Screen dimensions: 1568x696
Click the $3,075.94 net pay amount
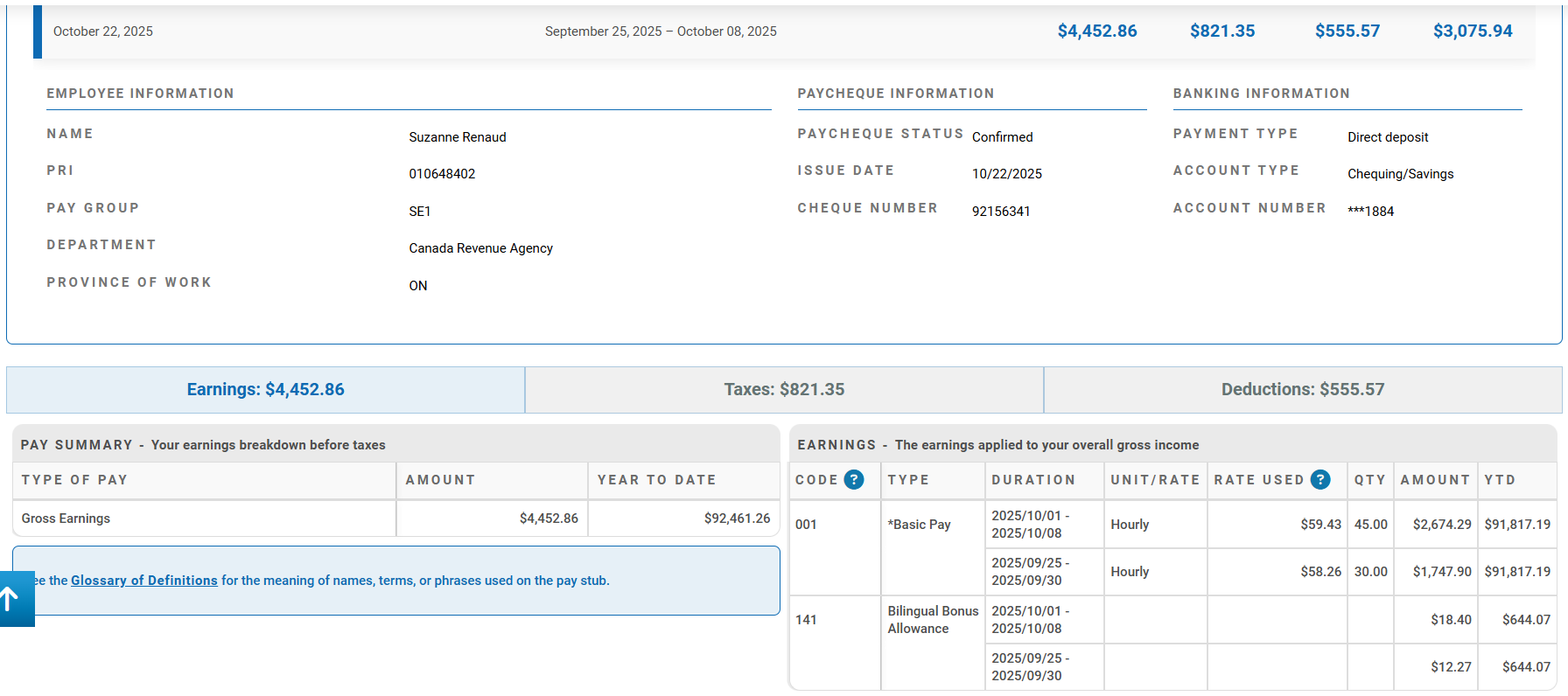1472,31
